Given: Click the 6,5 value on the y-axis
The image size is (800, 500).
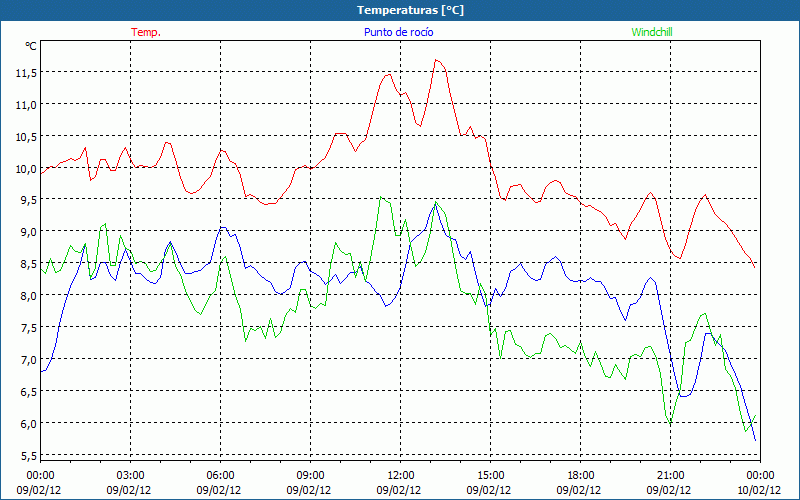Looking at the screenshot, I should click(29, 392).
